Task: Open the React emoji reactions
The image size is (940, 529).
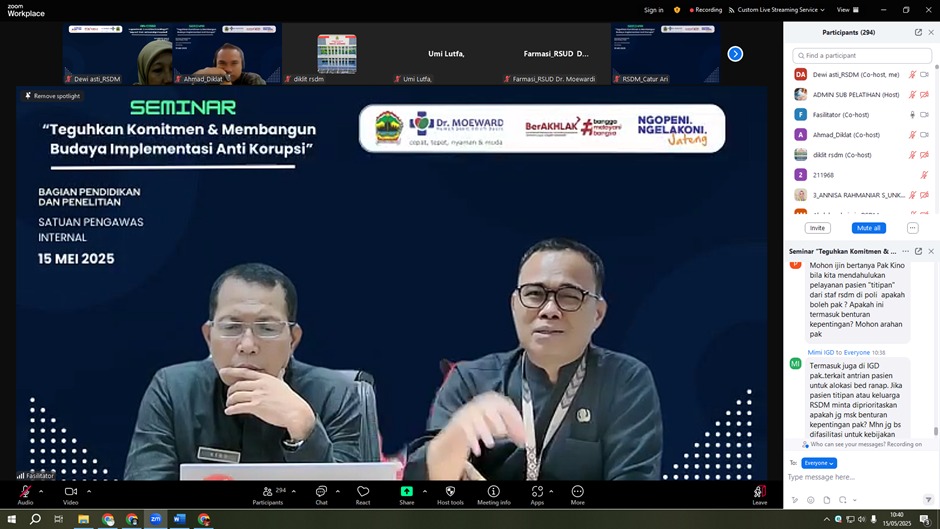Action: click(x=363, y=492)
